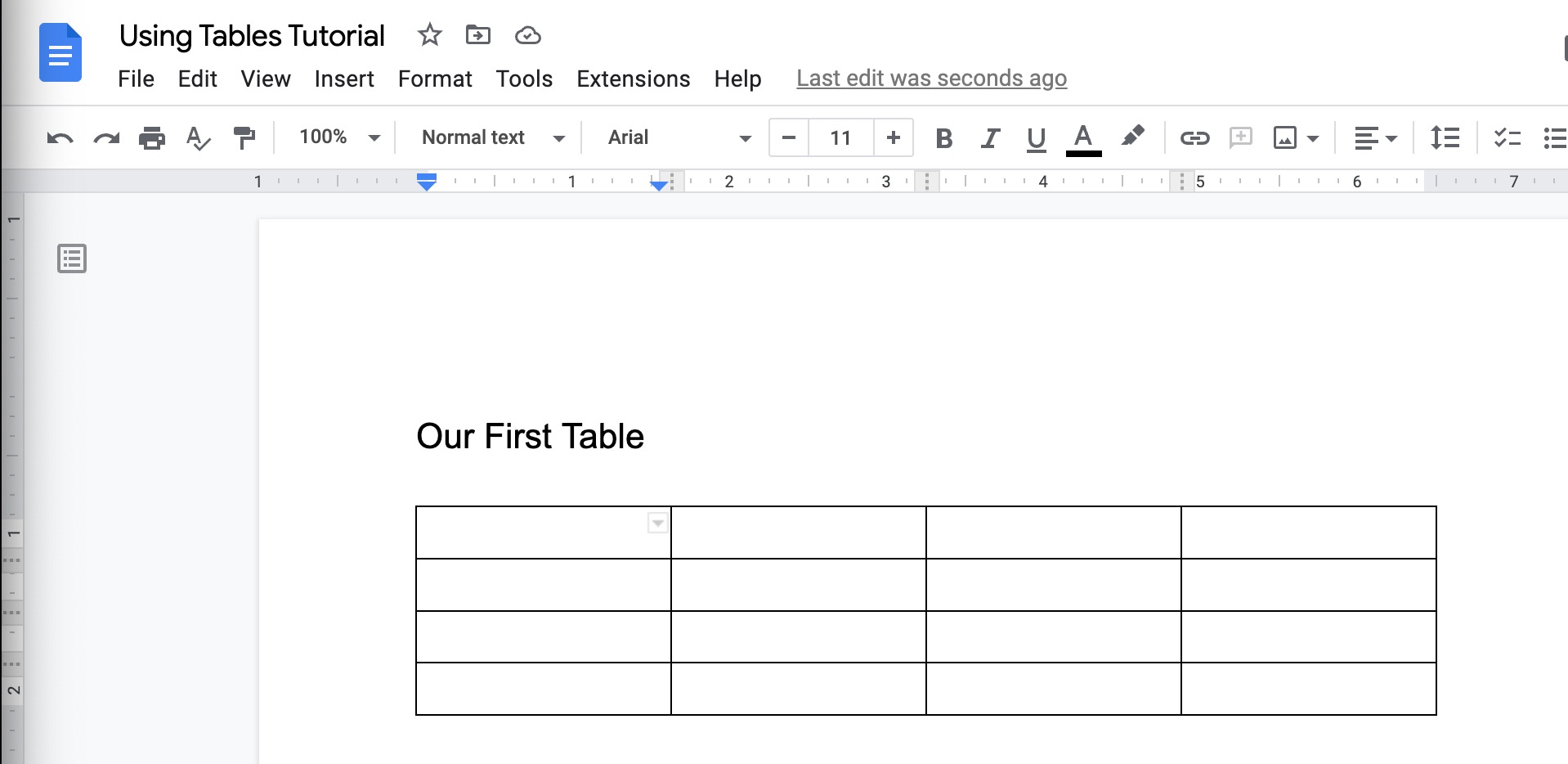Open the Insert menu
This screenshot has width=1568, height=764.
click(344, 79)
